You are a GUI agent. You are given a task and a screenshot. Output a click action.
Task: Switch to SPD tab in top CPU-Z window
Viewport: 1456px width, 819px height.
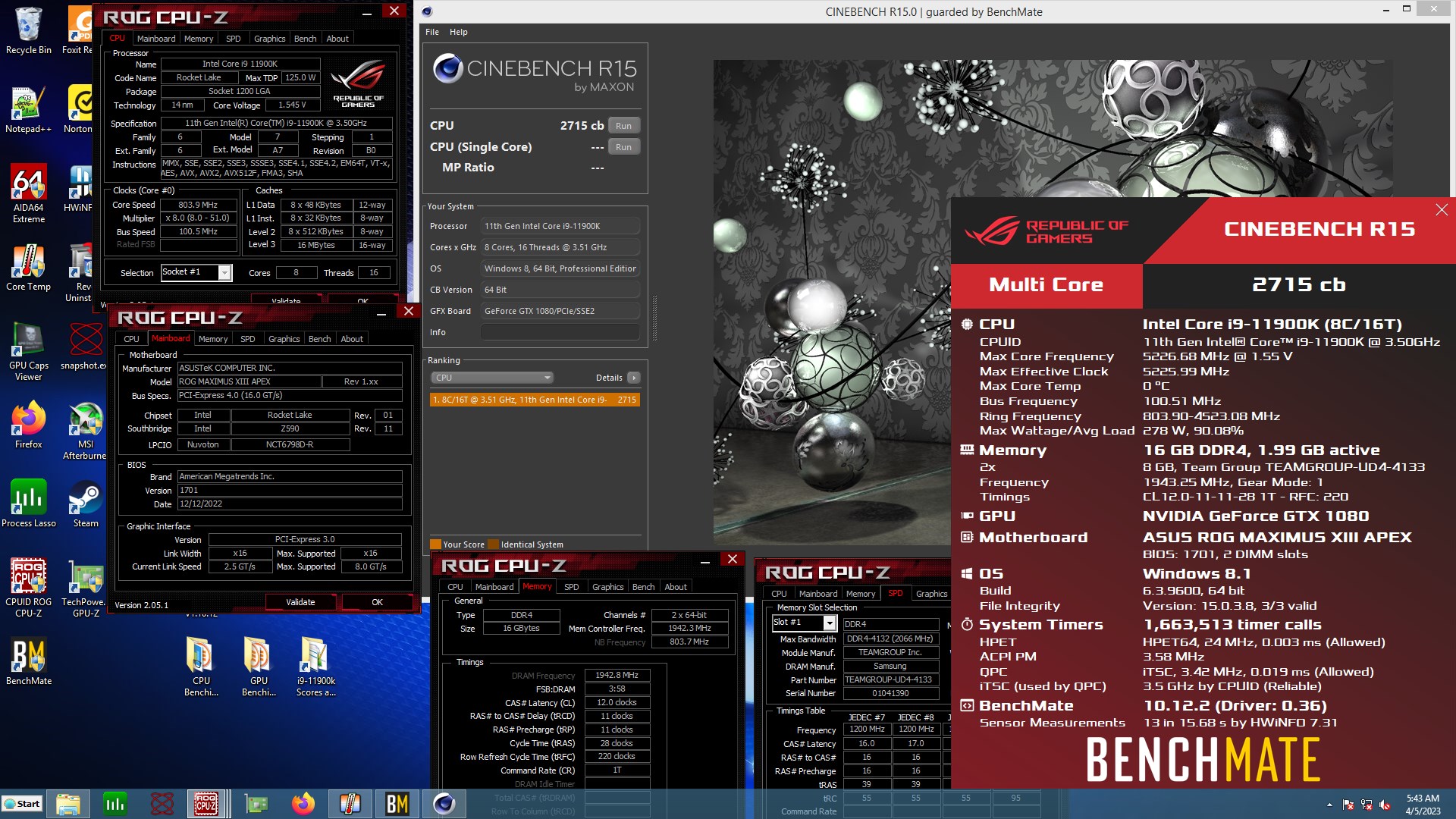pos(233,39)
